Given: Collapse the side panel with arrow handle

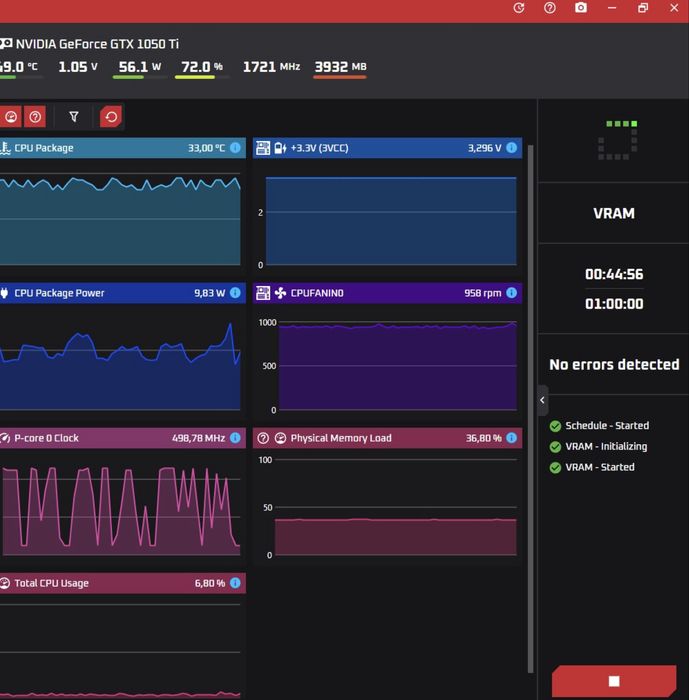Looking at the screenshot, I should tap(543, 400).
